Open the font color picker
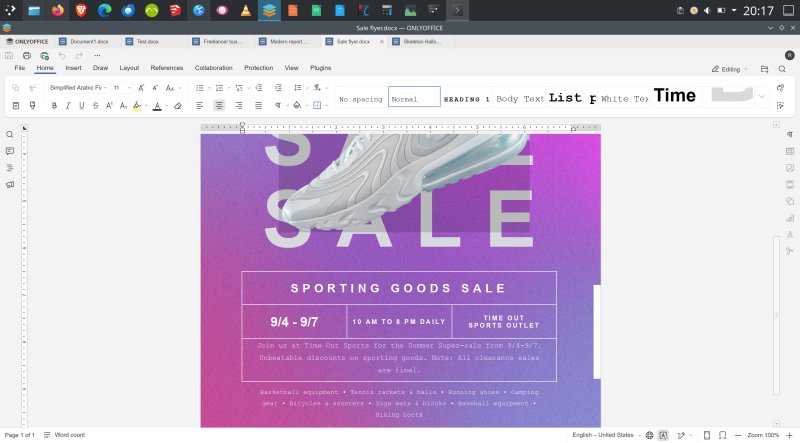The width and height of the screenshot is (800, 443). pyautogui.click(x=157, y=105)
